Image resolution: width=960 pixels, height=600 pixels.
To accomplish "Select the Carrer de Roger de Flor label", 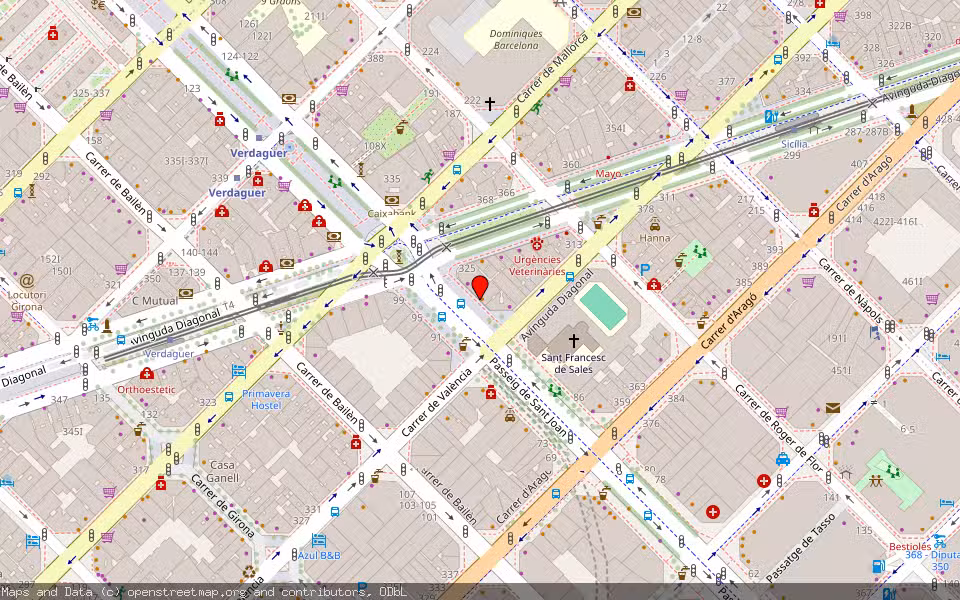I will point(778,428).
